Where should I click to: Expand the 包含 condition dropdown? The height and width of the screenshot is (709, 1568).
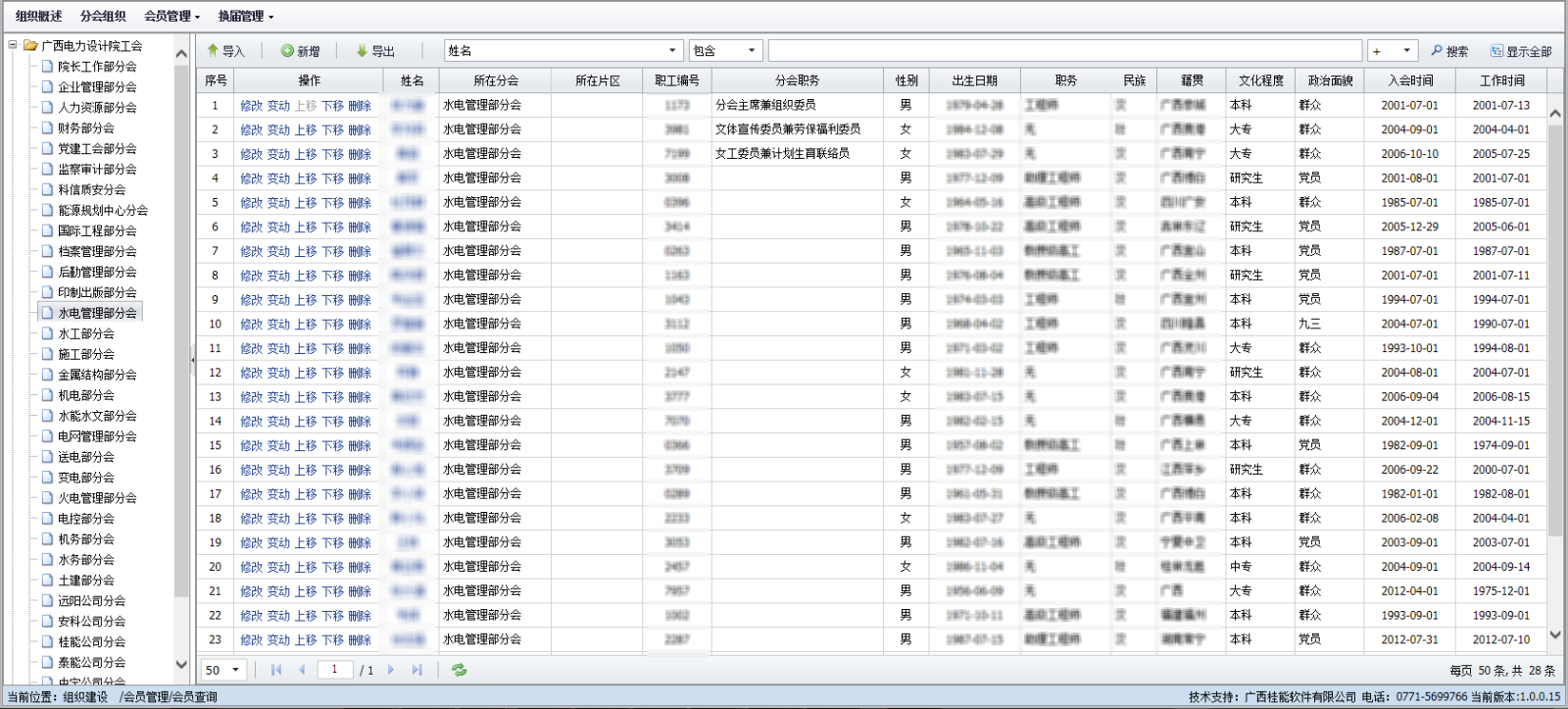[752, 51]
